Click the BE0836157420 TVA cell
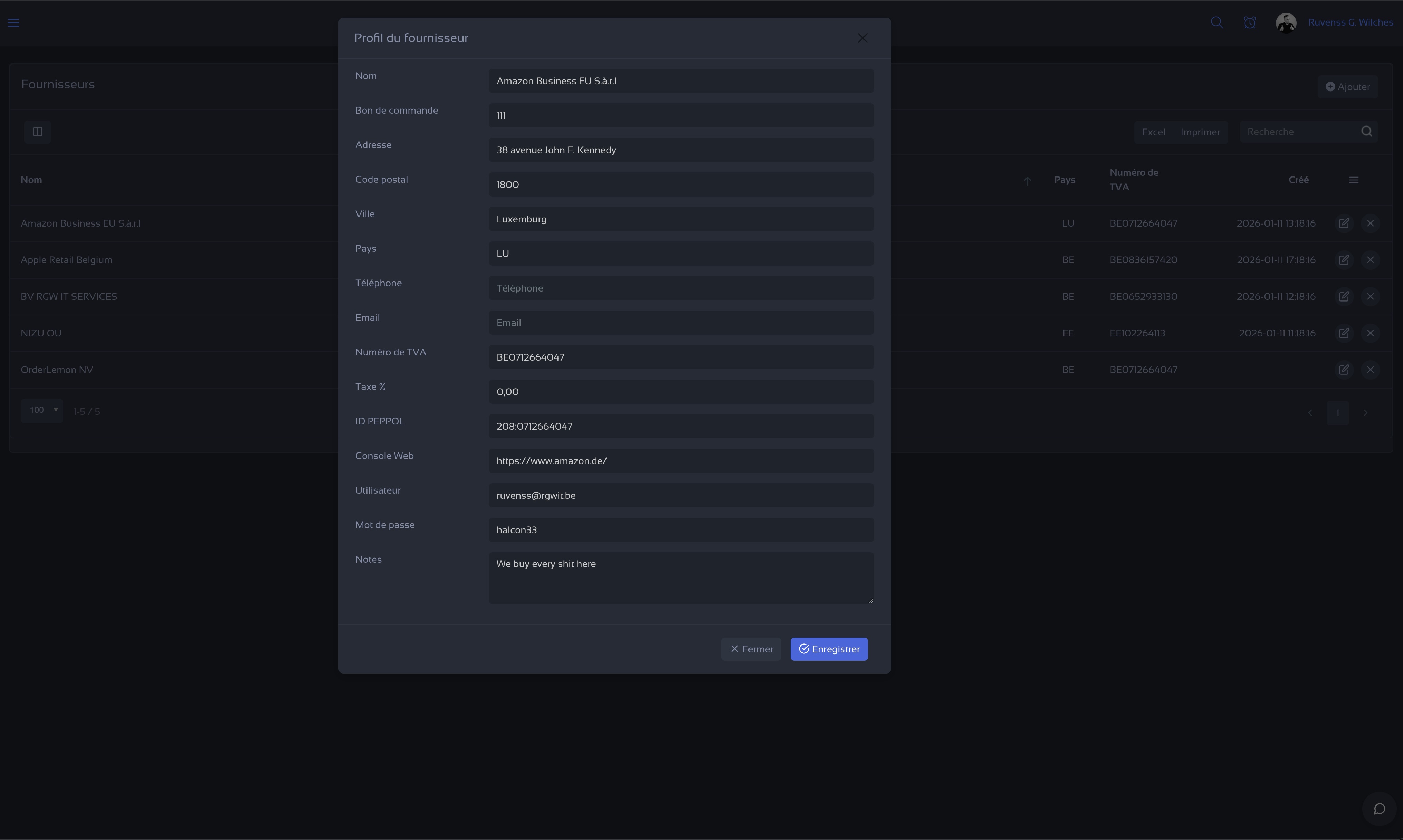The width and height of the screenshot is (1403, 840). 1143,260
